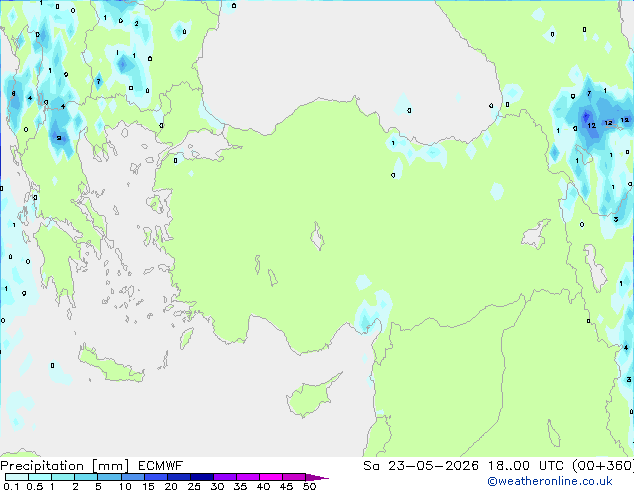Image resolution: width=634 pixels, height=490 pixels.
Task: Select legend swatch between 1 and 2
Action: click(x=63, y=477)
